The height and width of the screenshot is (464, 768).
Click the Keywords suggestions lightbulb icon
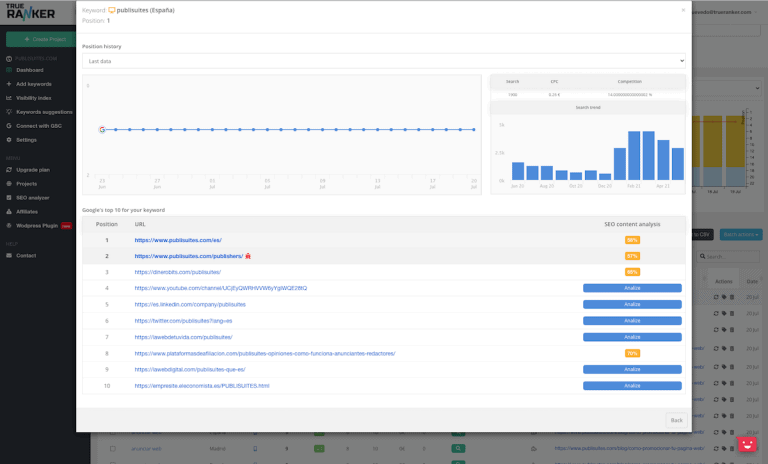click(9, 112)
